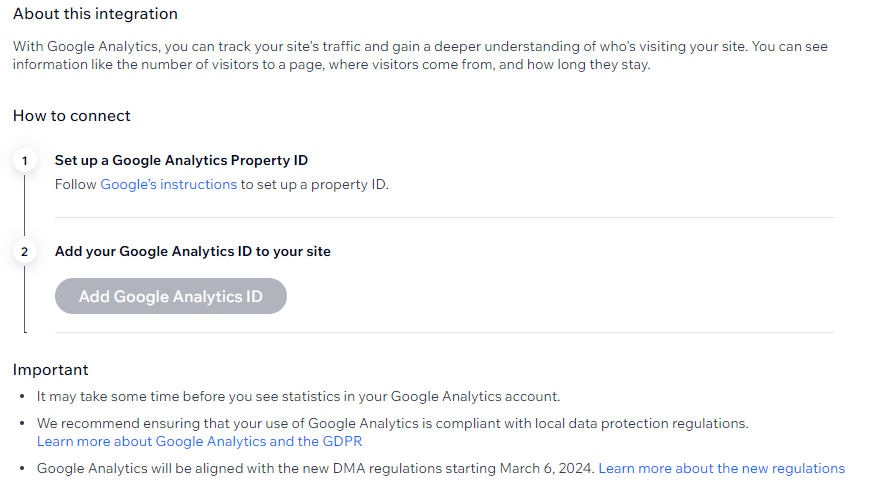The width and height of the screenshot is (882, 483).
Task: Click the bullet beside the DMA regulations note
Action: pos(22,468)
